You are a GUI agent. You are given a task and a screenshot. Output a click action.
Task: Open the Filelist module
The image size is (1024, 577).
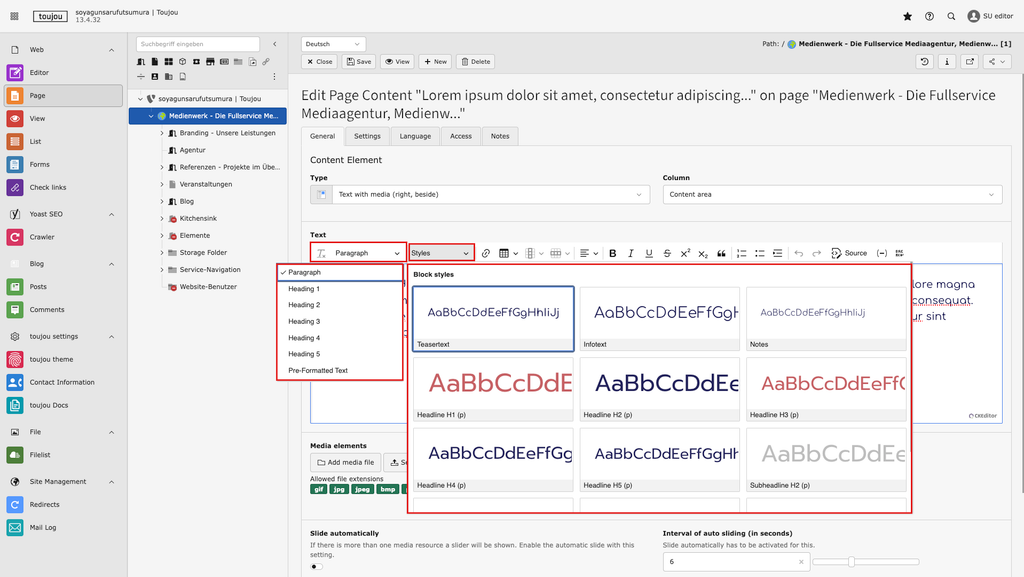click(63, 455)
